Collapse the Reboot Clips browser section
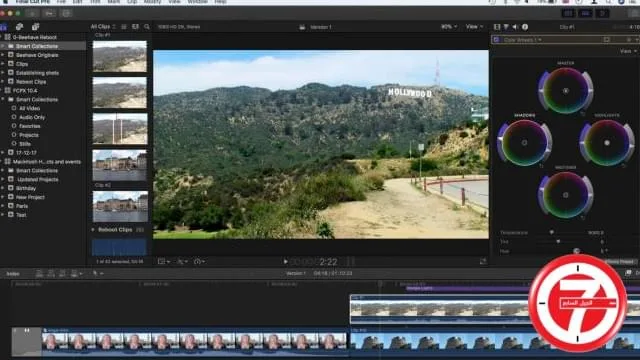The image size is (640, 360). [x=93, y=230]
